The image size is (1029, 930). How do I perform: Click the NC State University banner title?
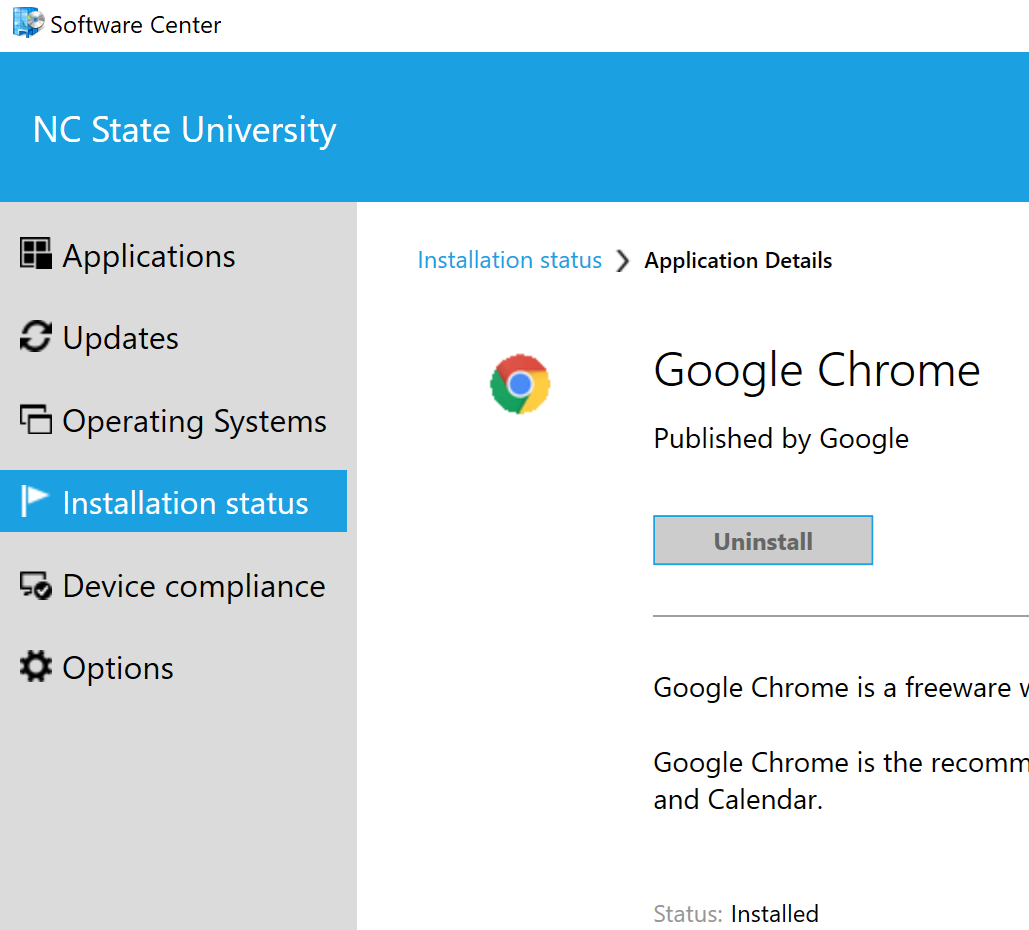click(x=184, y=130)
